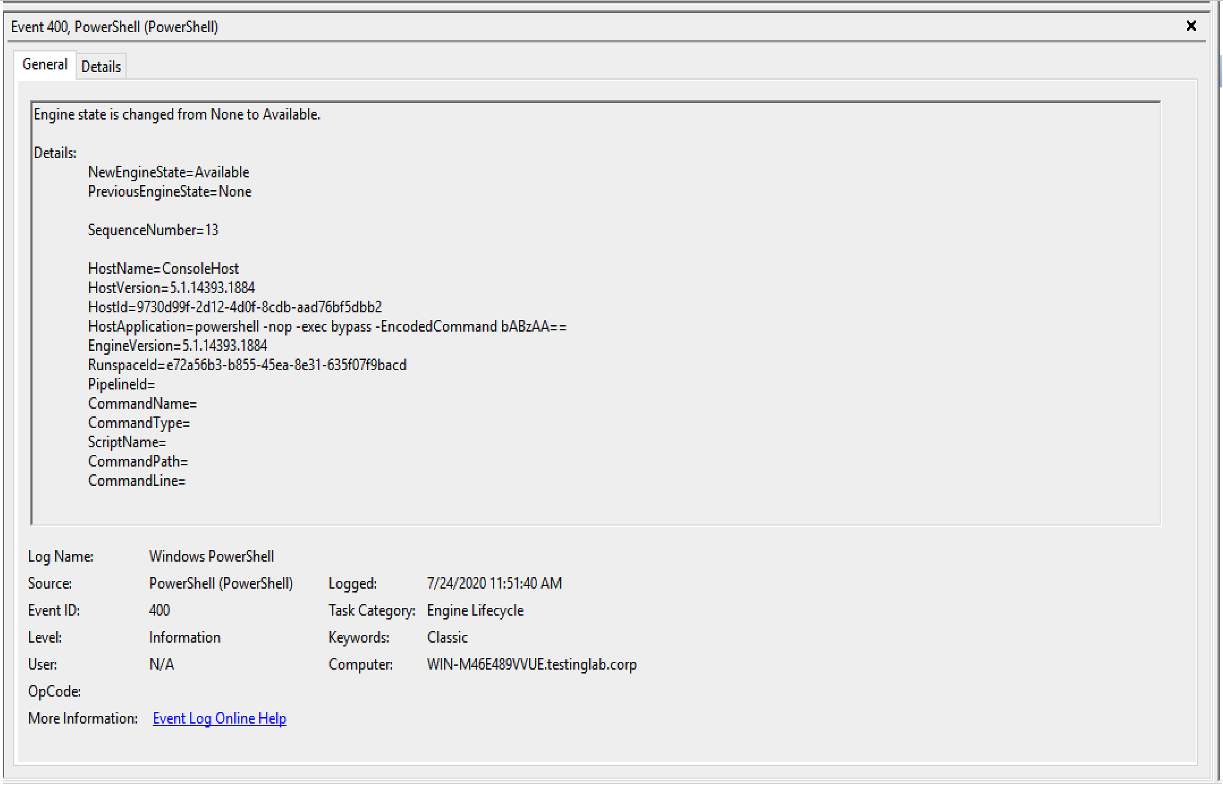Select the RunspaceId GUID line
Viewport: 1223px width, 787px height.
247,365
